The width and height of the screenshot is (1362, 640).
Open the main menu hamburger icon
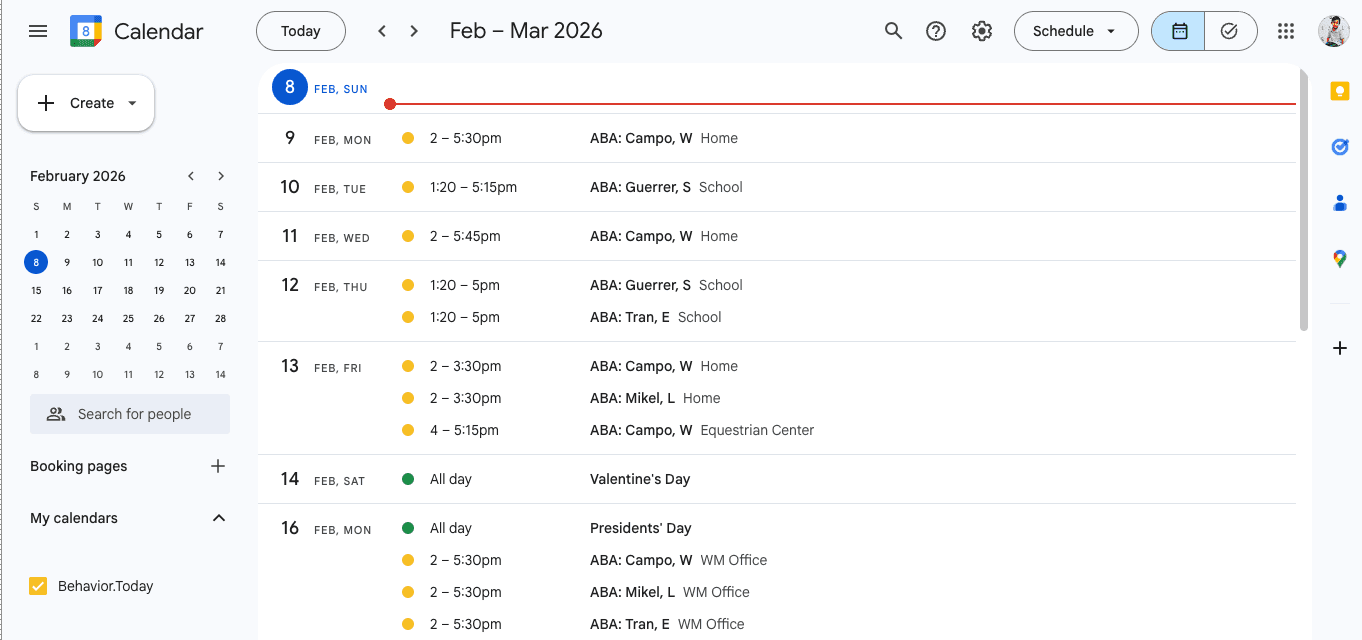pyautogui.click(x=38, y=31)
